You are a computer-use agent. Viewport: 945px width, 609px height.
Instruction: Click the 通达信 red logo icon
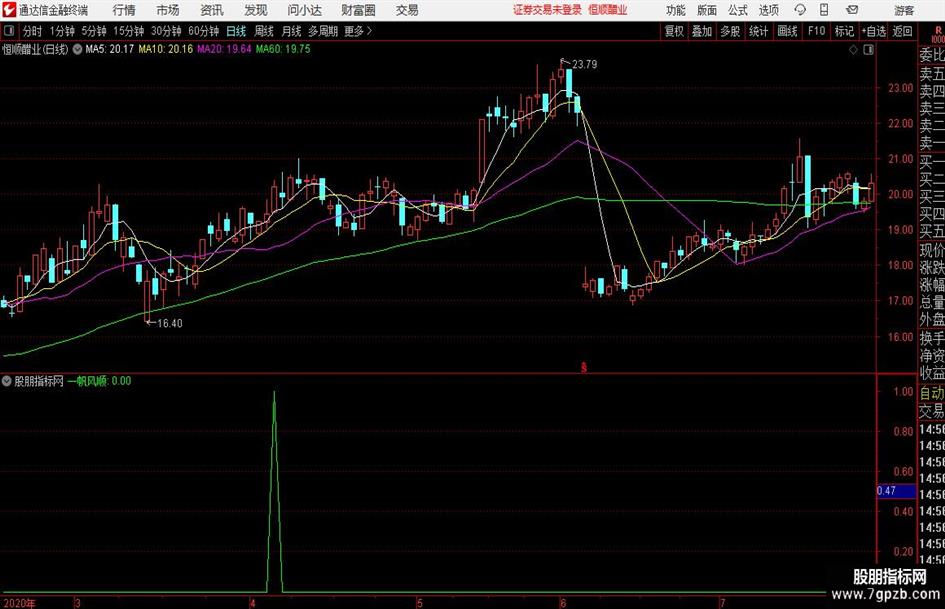click(x=9, y=10)
